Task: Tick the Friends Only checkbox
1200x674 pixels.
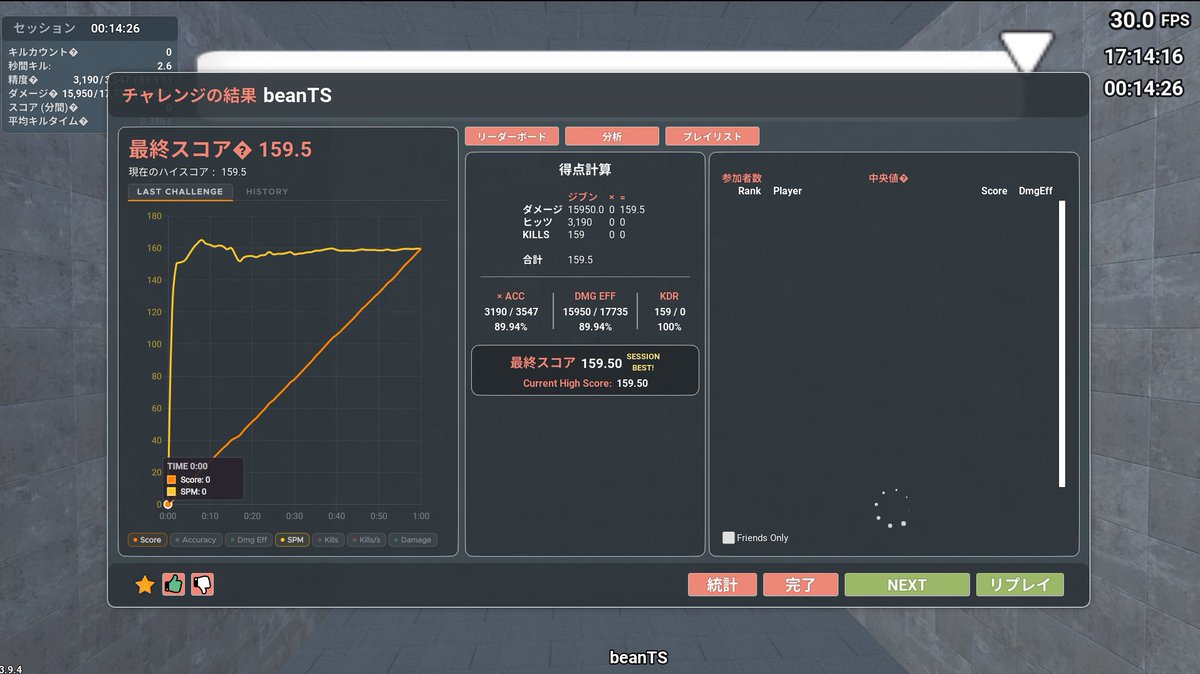Action: (728, 537)
